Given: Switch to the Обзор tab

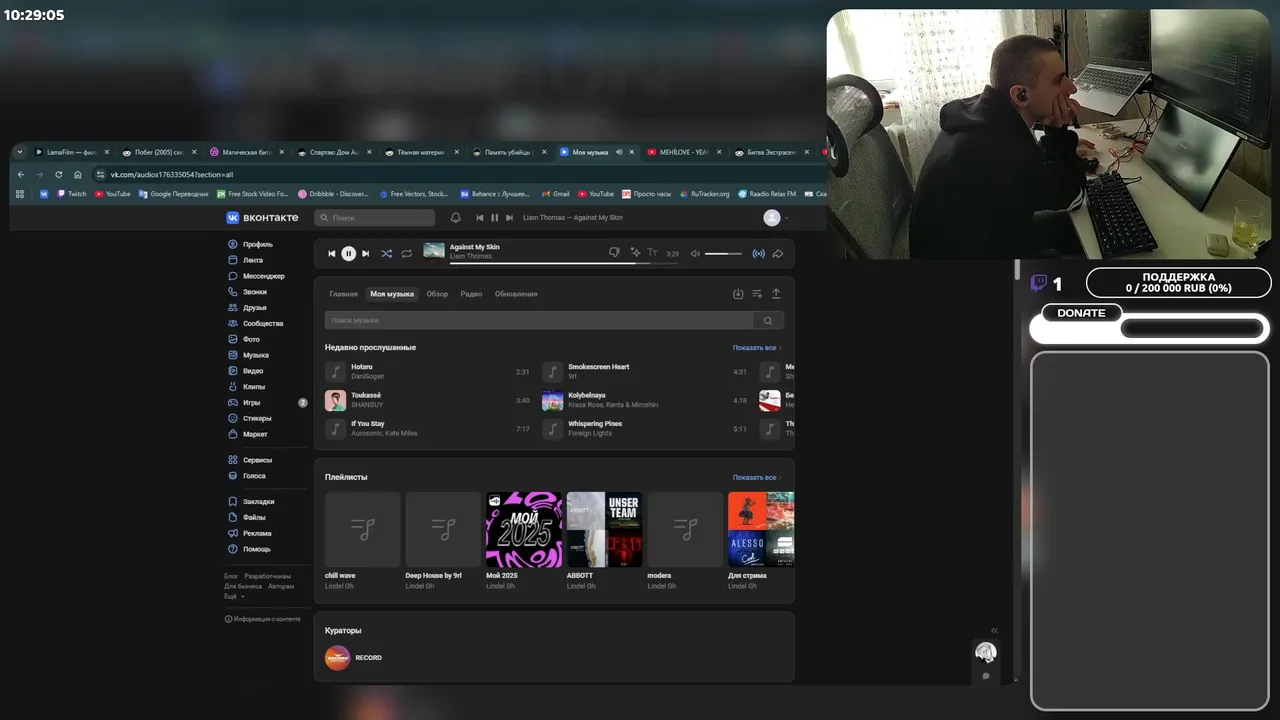Looking at the screenshot, I should click(437, 294).
